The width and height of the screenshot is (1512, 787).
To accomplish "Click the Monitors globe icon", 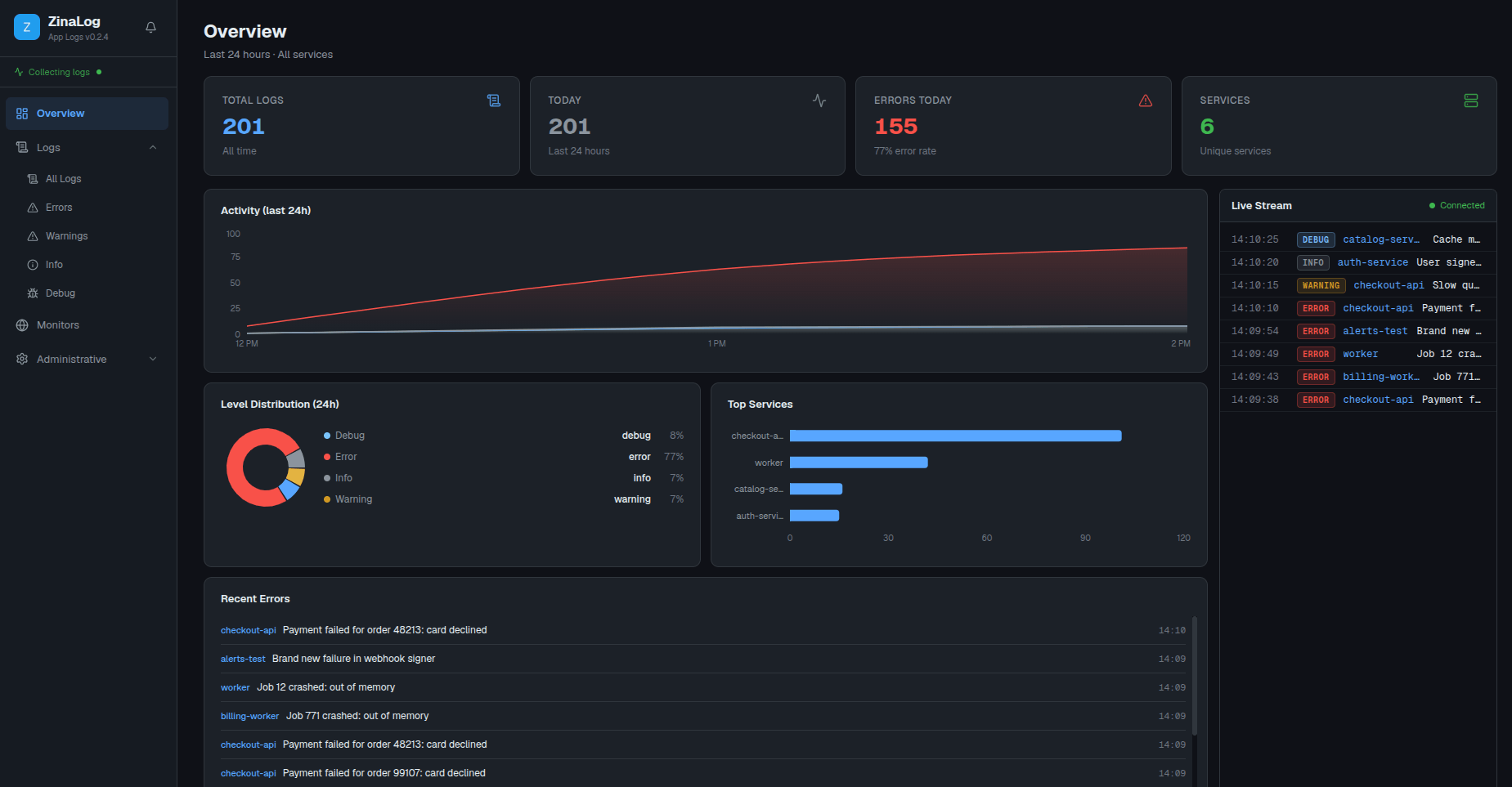I will (x=22, y=325).
